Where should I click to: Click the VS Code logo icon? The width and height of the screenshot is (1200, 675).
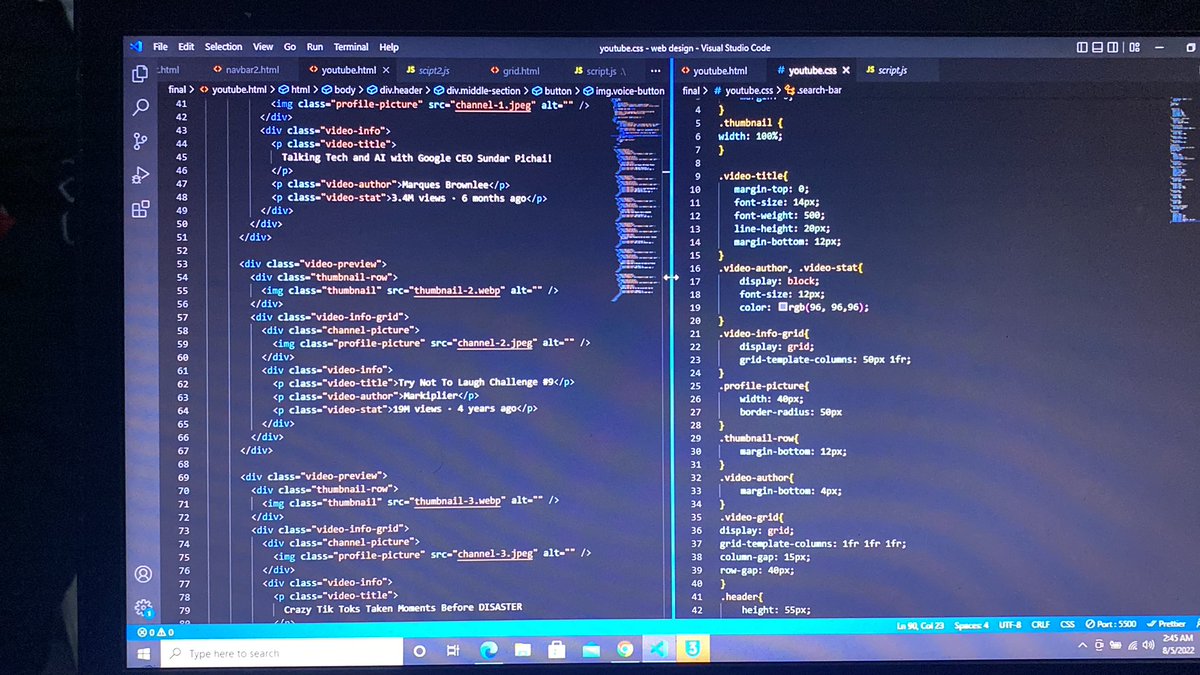tap(136, 46)
